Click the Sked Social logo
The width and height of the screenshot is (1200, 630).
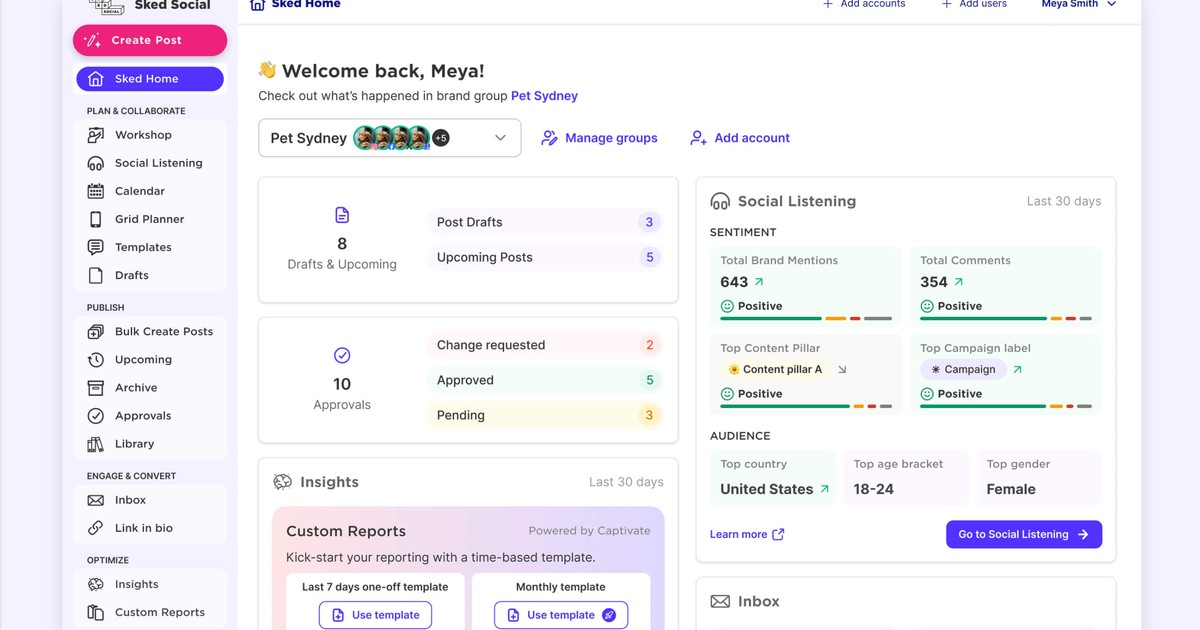106,6
